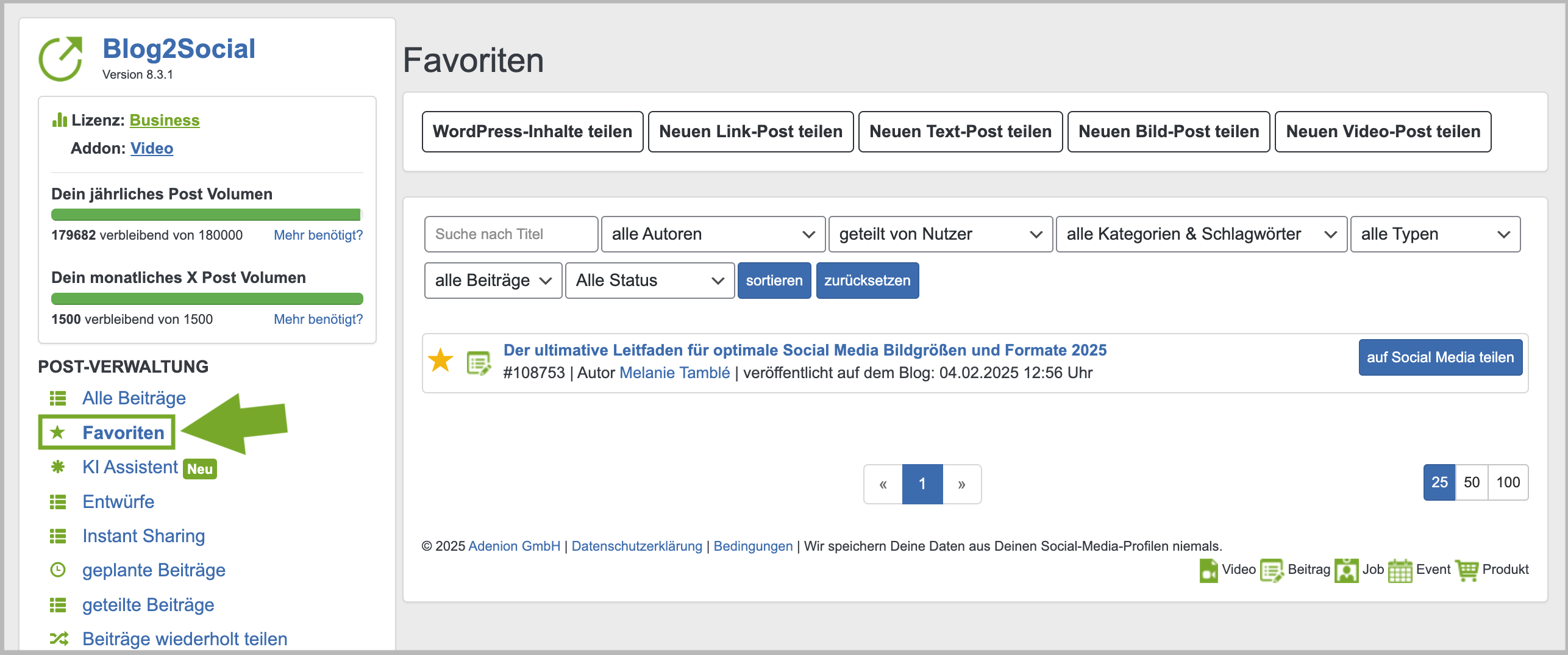Open Beiträge wiederholt teilen in sidebar

185,639
